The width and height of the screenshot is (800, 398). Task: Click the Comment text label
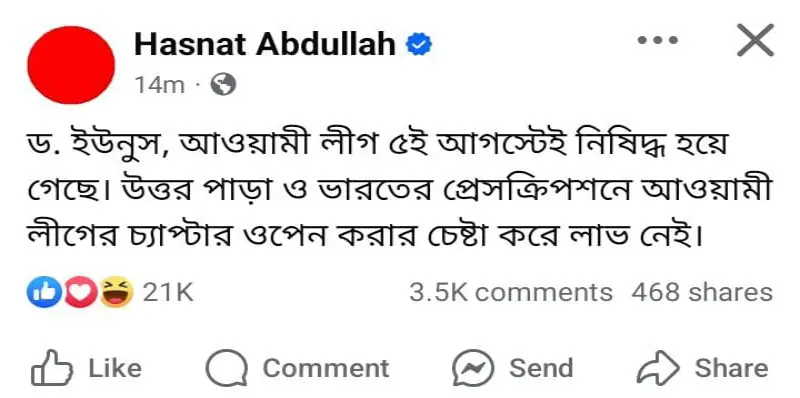click(326, 368)
